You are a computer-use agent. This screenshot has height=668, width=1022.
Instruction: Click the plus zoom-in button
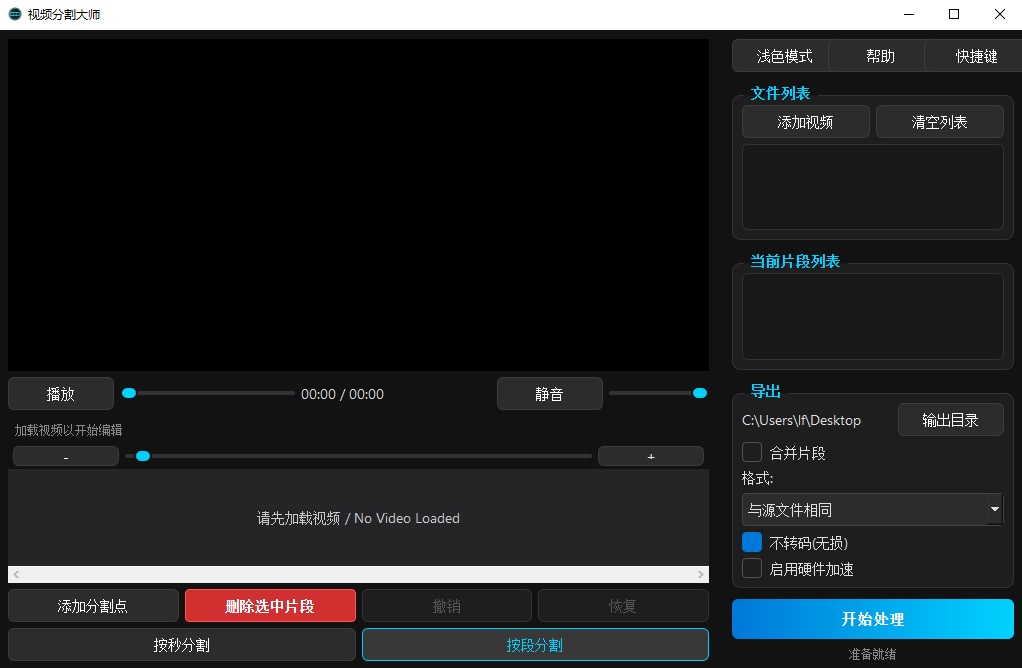point(650,456)
